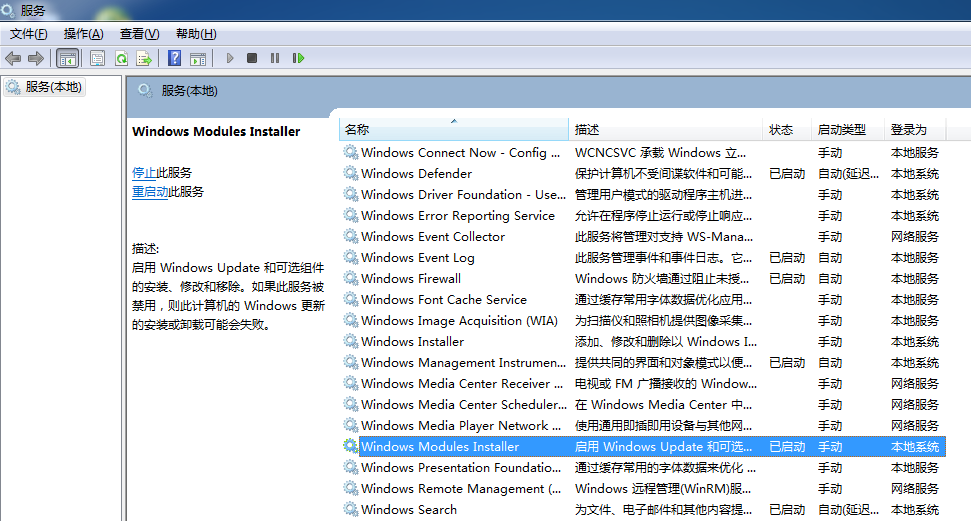Click magnifier icon in the 服务(本地) header
The width and height of the screenshot is (971, 521).
tap(145, 91)
